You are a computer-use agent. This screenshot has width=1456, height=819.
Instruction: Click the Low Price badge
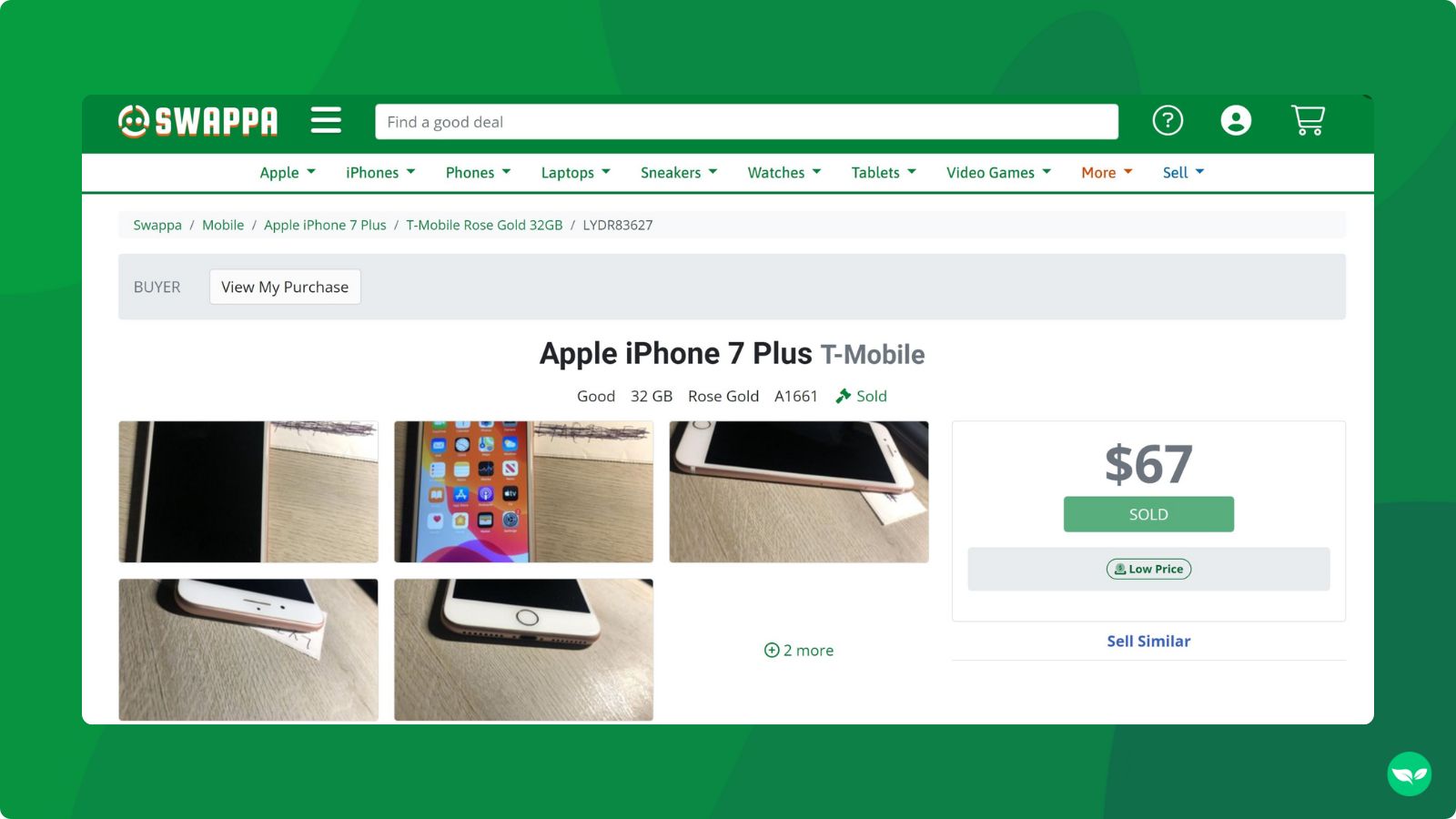[1148, 569]
